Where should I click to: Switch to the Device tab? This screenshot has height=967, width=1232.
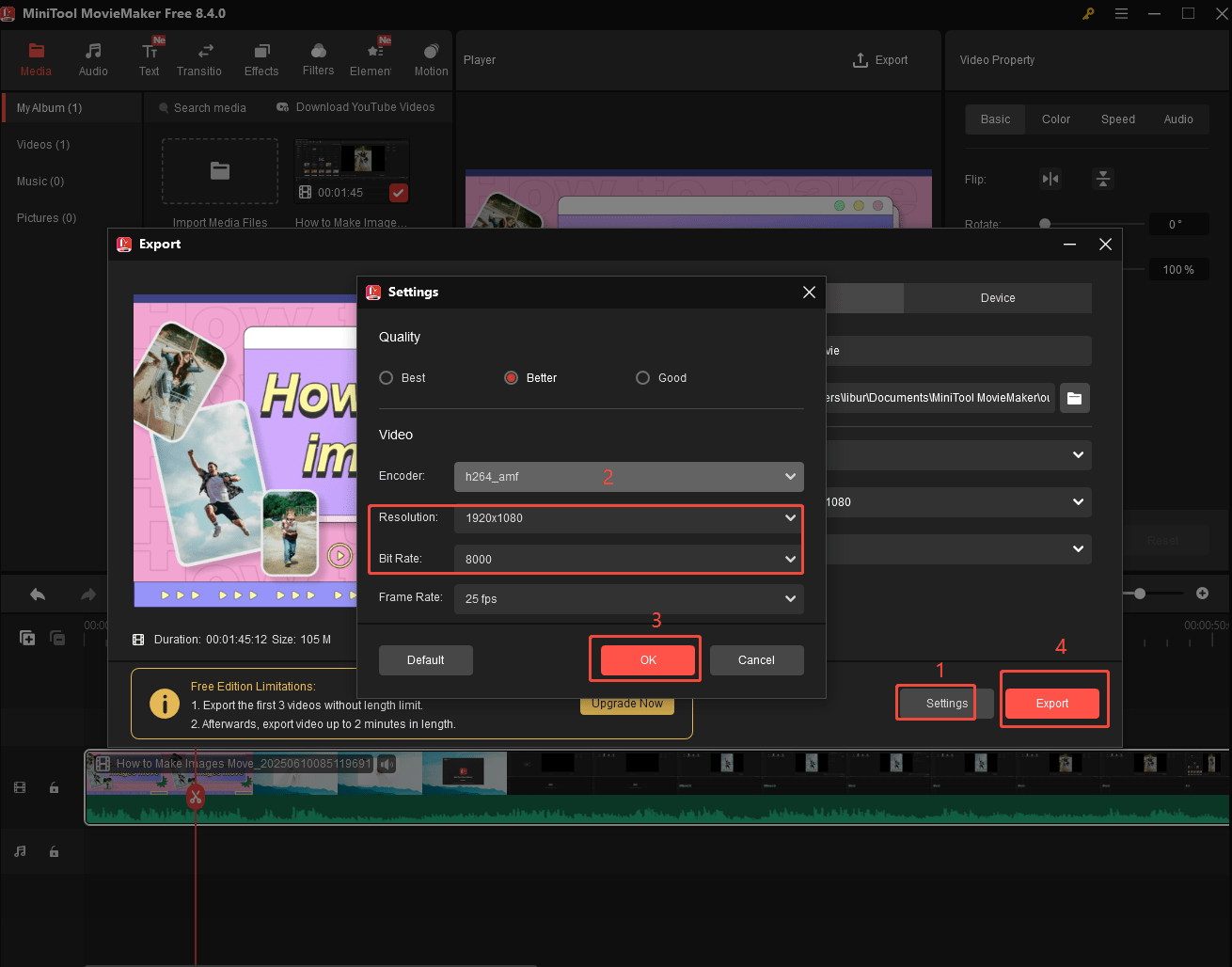(x=997, y=297)
